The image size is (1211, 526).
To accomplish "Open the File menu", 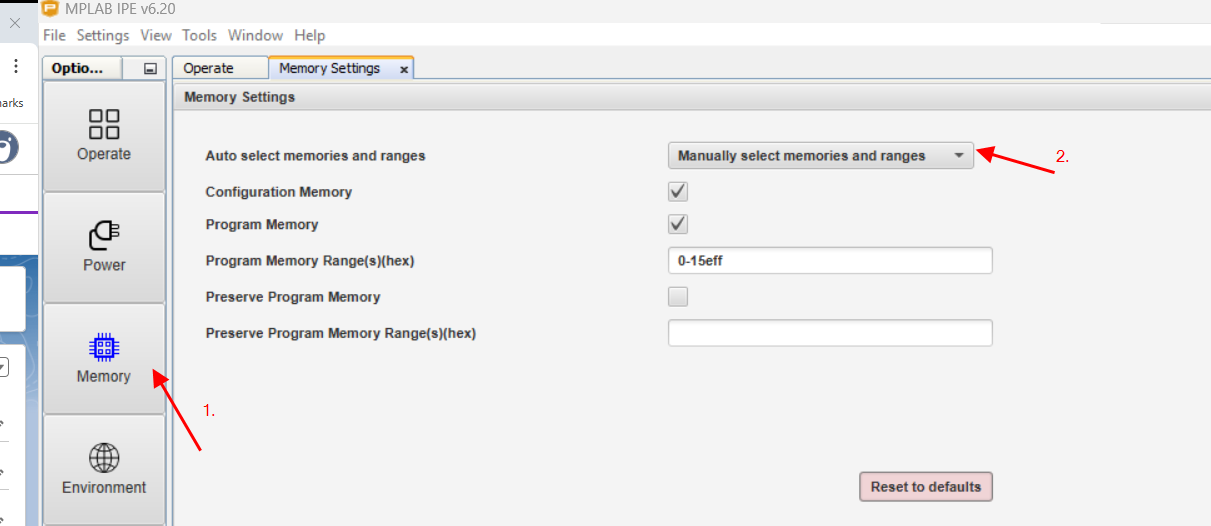I will (55, 35).
